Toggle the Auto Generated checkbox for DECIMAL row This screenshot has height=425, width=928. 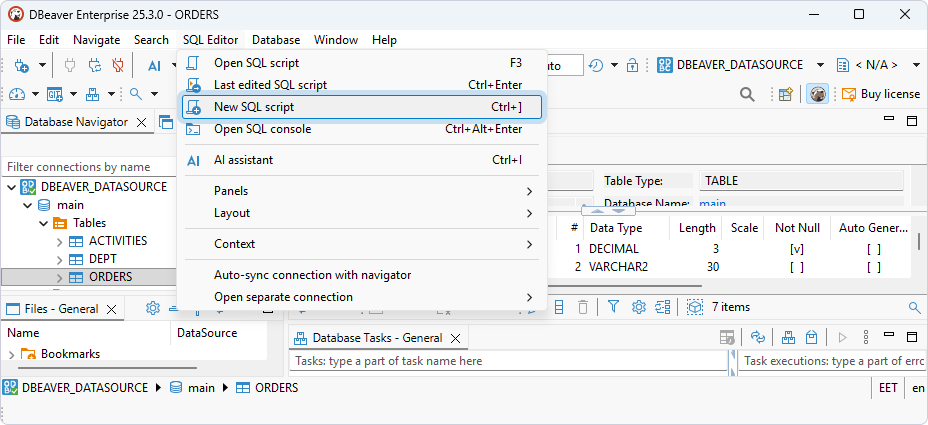point(874,249)
